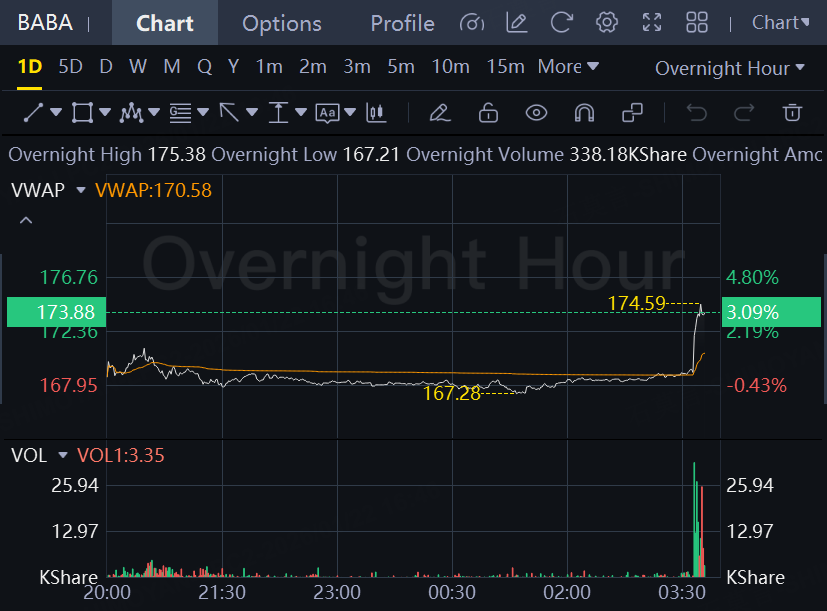Click the 173.88 current price label
This screenshot has height=611, width=827.
click(65, 312)
